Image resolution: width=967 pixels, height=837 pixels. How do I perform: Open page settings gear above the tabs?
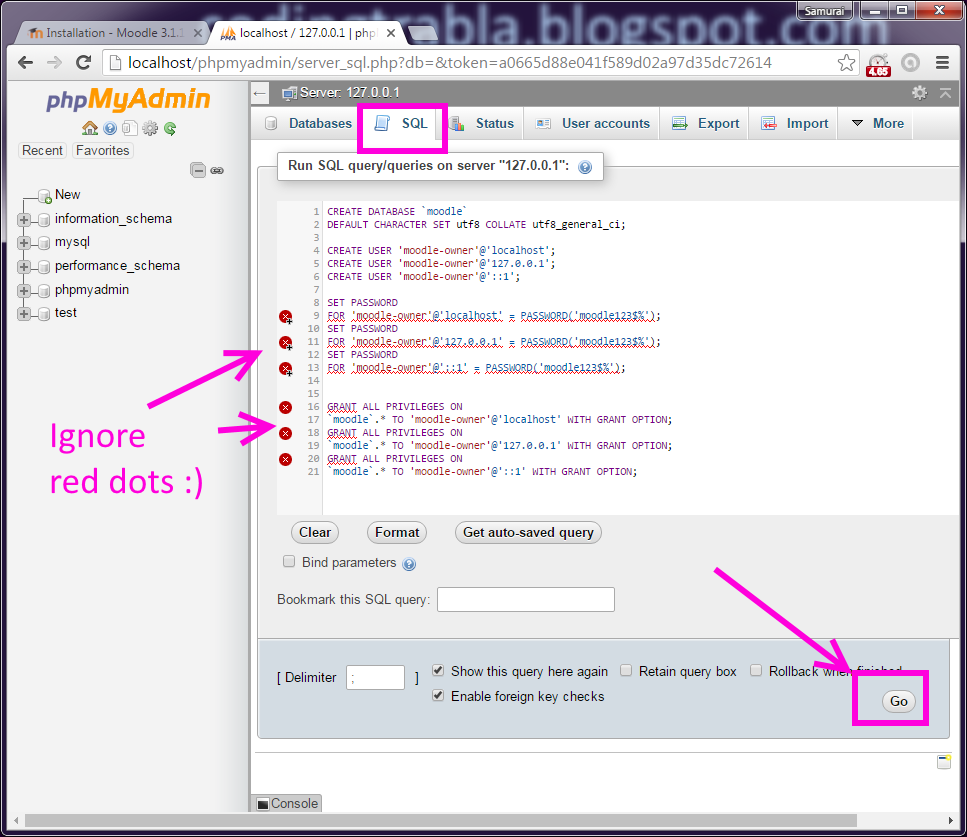920,91
